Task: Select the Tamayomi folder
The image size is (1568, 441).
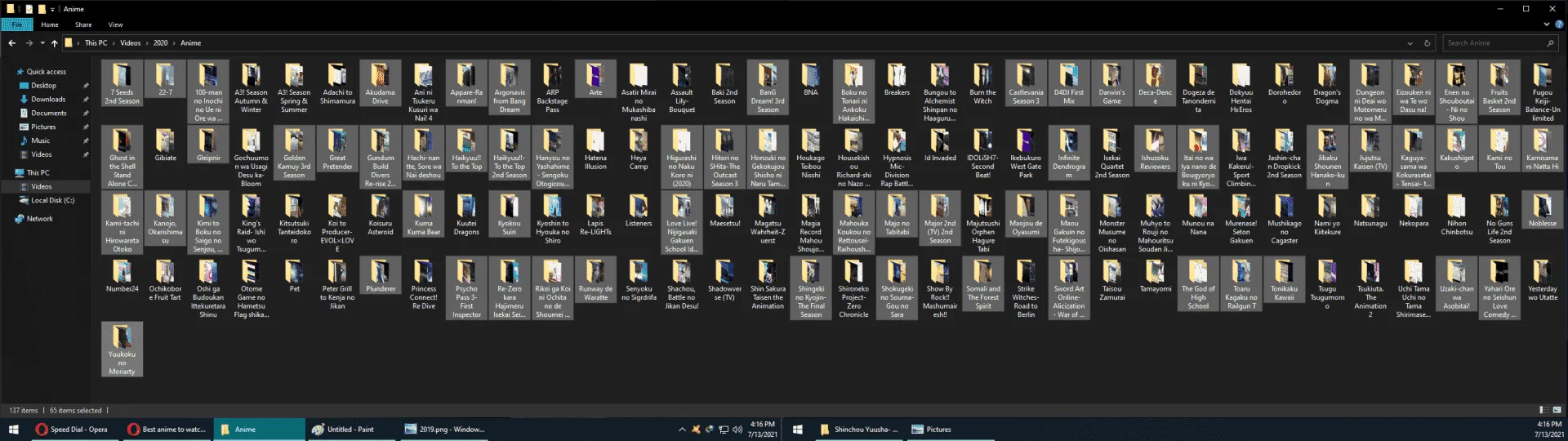Action: coord(1155,275)
